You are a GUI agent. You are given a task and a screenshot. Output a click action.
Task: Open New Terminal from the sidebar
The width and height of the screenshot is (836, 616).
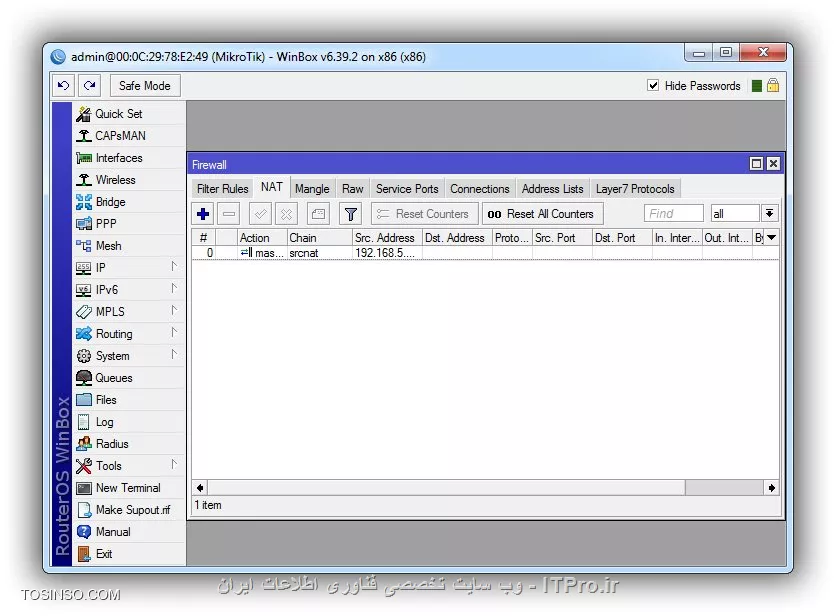click(127, 488)
